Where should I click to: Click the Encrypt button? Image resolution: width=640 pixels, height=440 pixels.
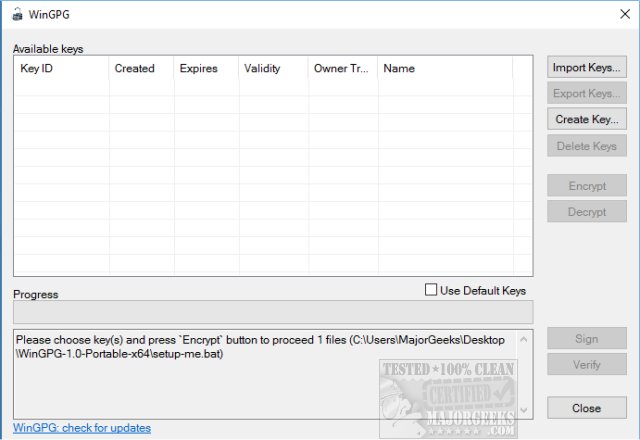pos(587,186)
